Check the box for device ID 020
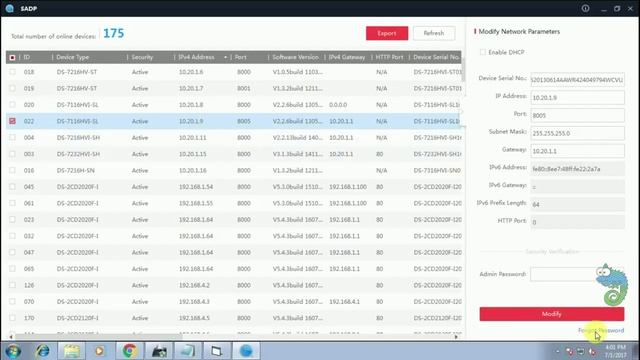The height and width of the screenshot is (360, 640). point(12,104)
